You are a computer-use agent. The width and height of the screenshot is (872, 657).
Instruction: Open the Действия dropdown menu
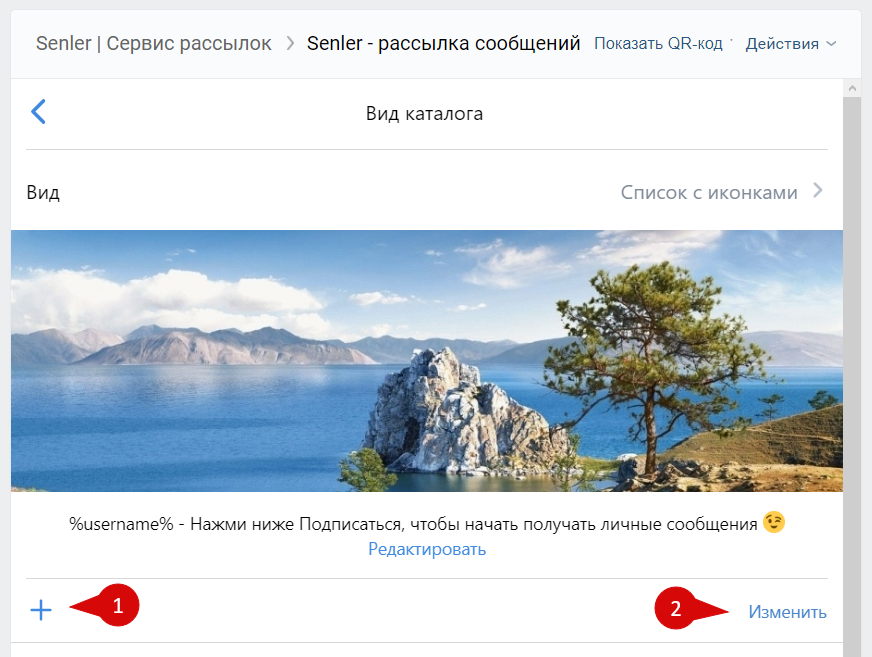(782, 44)
